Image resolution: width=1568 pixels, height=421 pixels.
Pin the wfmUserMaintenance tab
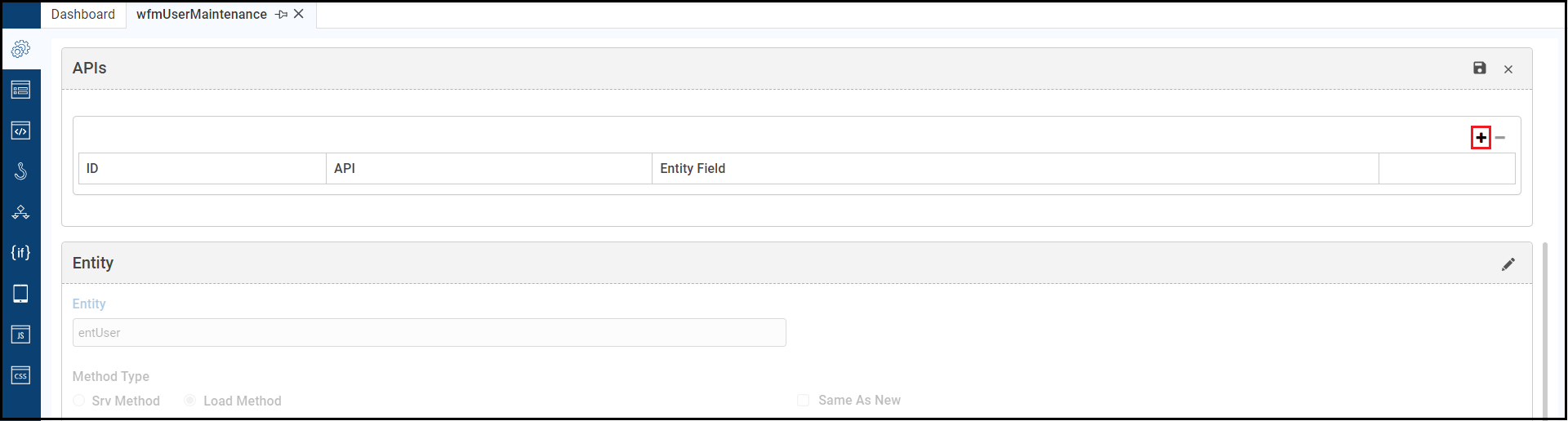tap(282, 15)
